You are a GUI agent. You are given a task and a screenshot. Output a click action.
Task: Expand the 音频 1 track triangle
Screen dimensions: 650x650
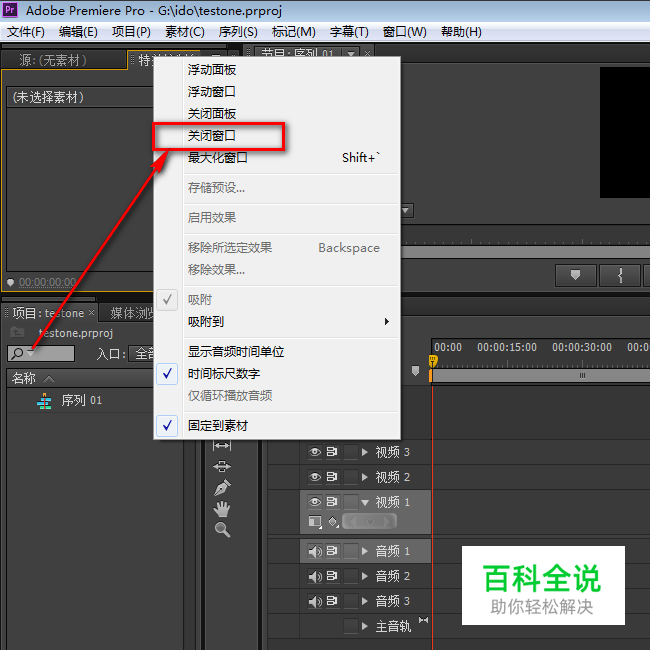point(365,551)
